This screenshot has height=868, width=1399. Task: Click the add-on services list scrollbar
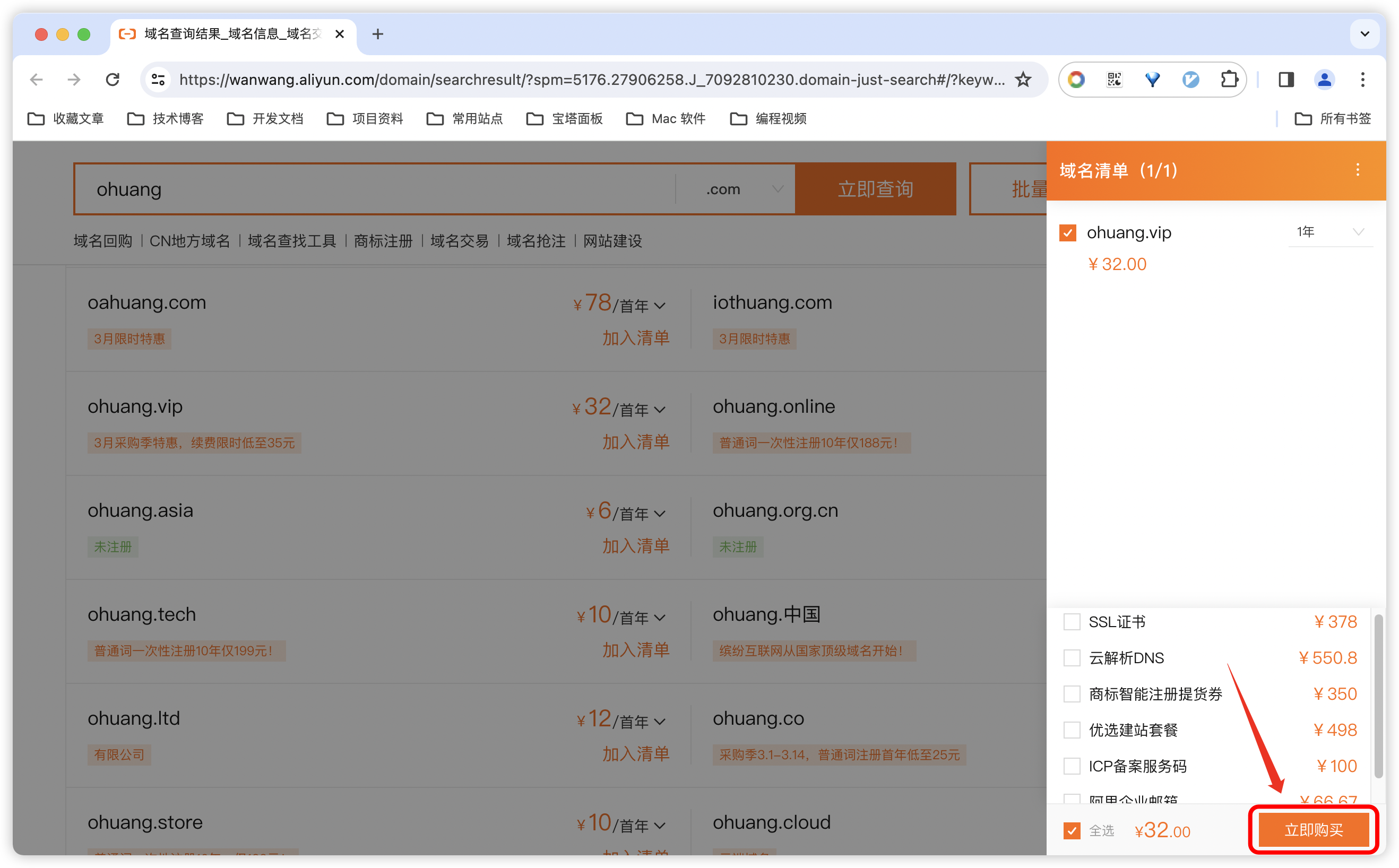1378,696
